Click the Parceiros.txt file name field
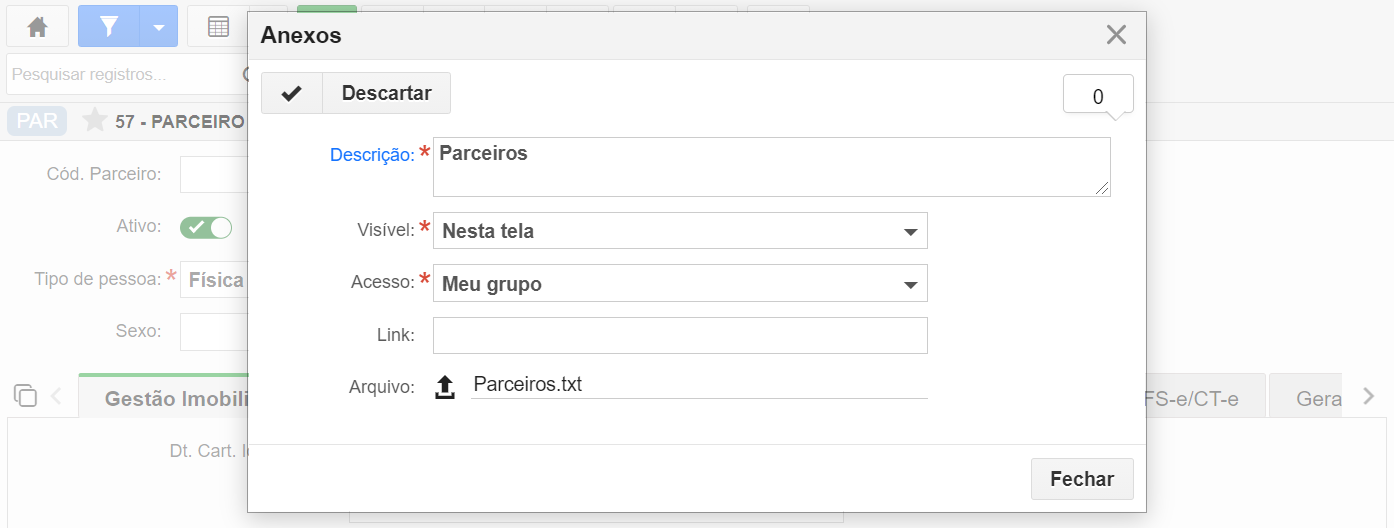 pos(699,385)
